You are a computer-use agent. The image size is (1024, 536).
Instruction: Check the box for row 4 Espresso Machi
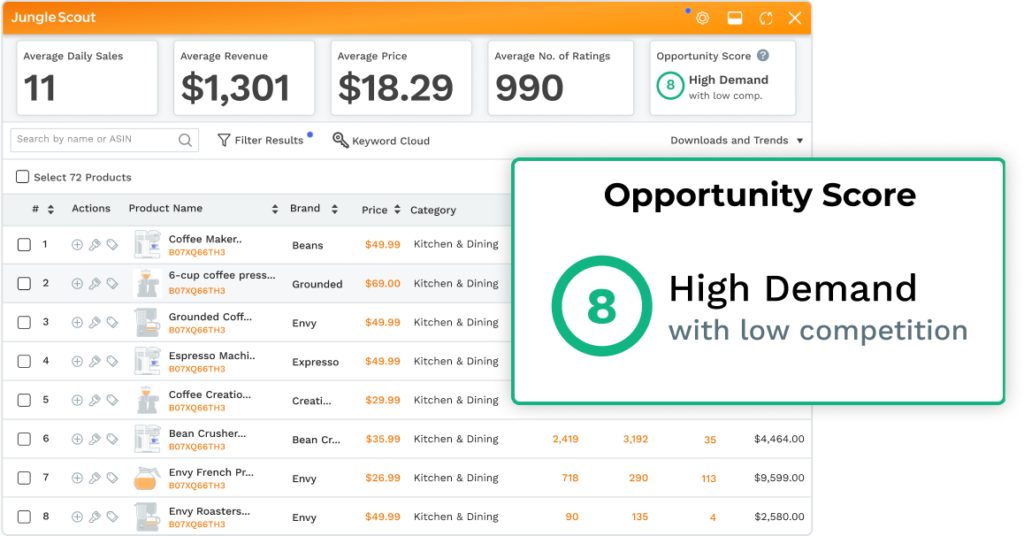coord(24,361)
